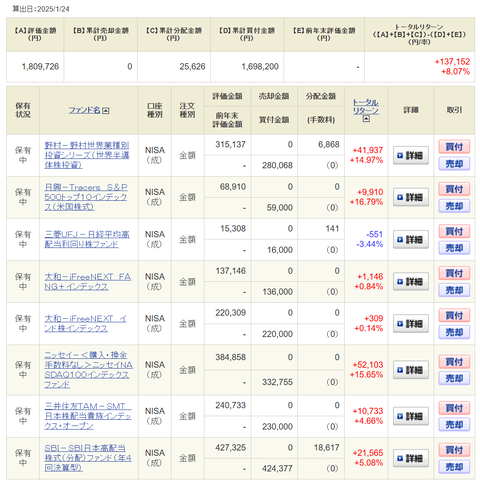The width and height of the screenshot is (480, 487).
Task: Select cumulative purchase value 1,698,200
Action: pos(260,67)
